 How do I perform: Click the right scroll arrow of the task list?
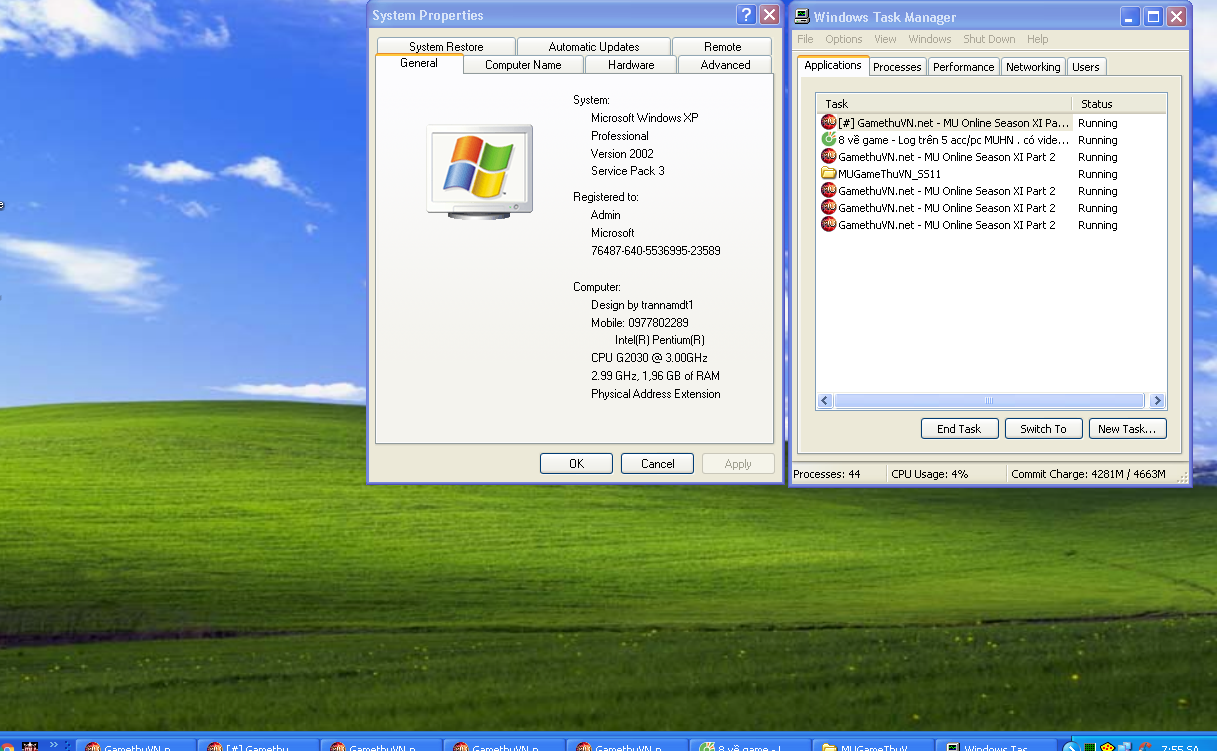pos(1157,401)
